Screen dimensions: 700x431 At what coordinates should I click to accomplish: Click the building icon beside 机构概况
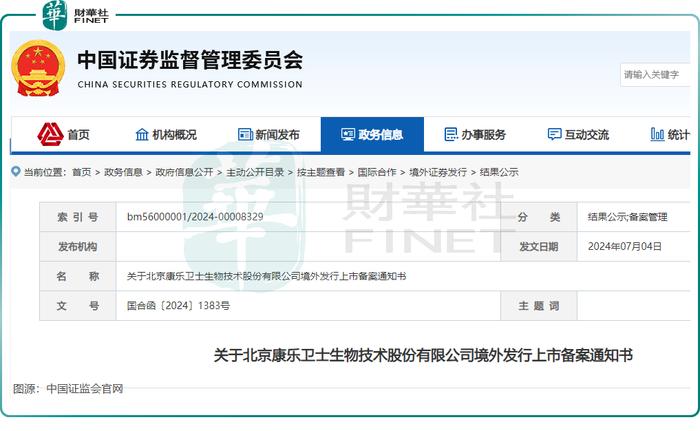coord(142,134)
